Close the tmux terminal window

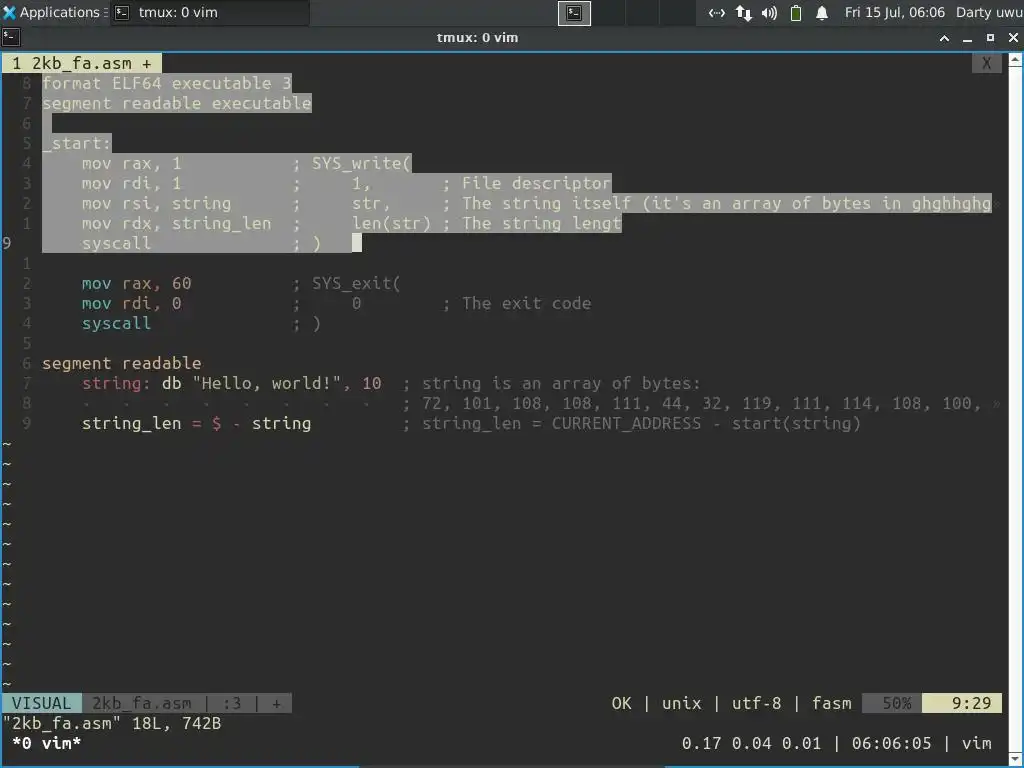click(1013, 38)
